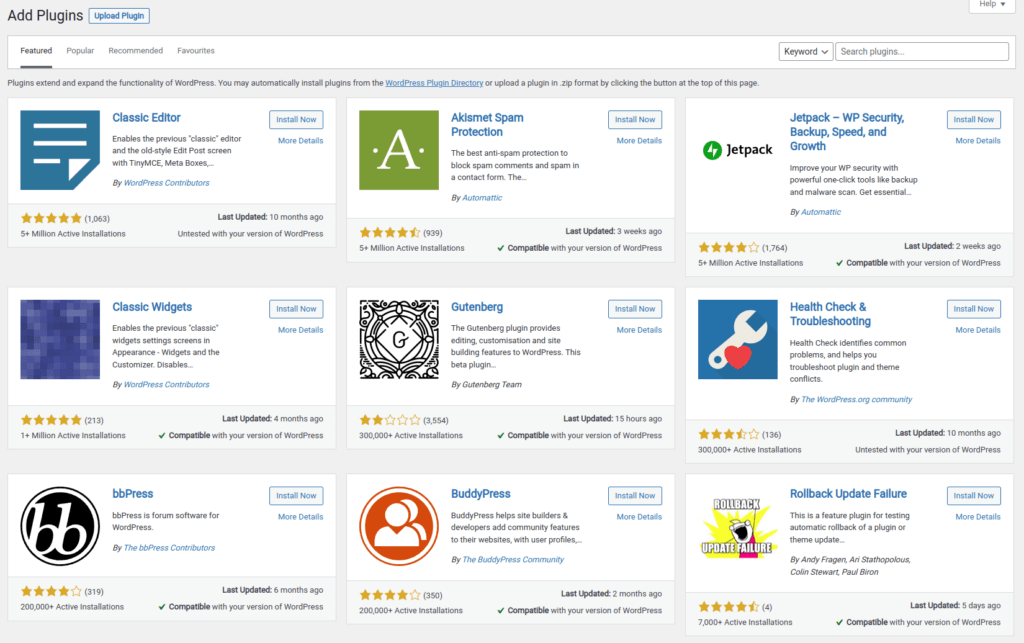Click the Akismet Spam Protection plugin icon
The height and width of the screenshot is (643, 1024).
(399, 150)
